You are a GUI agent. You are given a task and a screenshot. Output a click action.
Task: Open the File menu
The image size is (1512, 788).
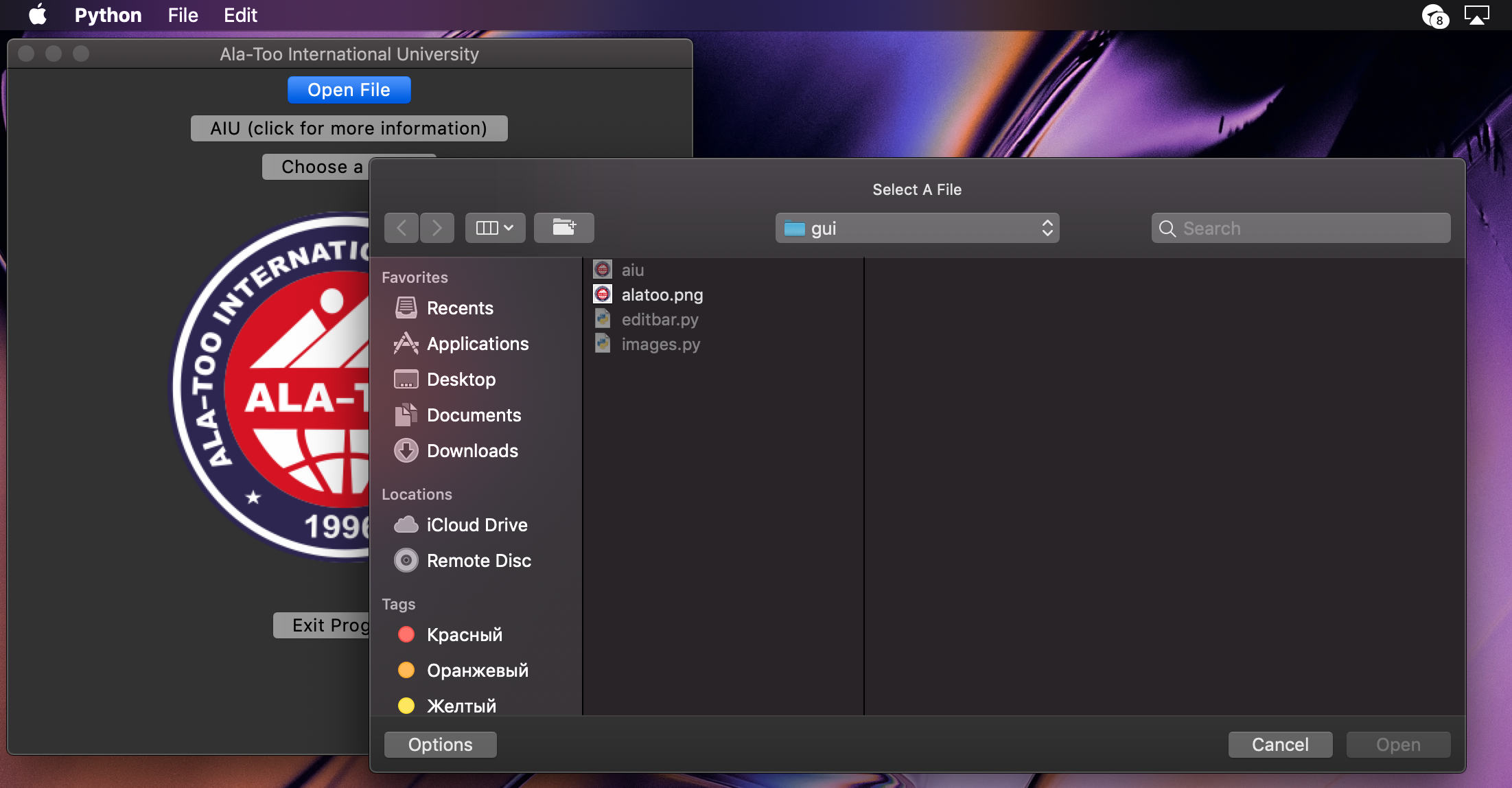tap(183, 15)
